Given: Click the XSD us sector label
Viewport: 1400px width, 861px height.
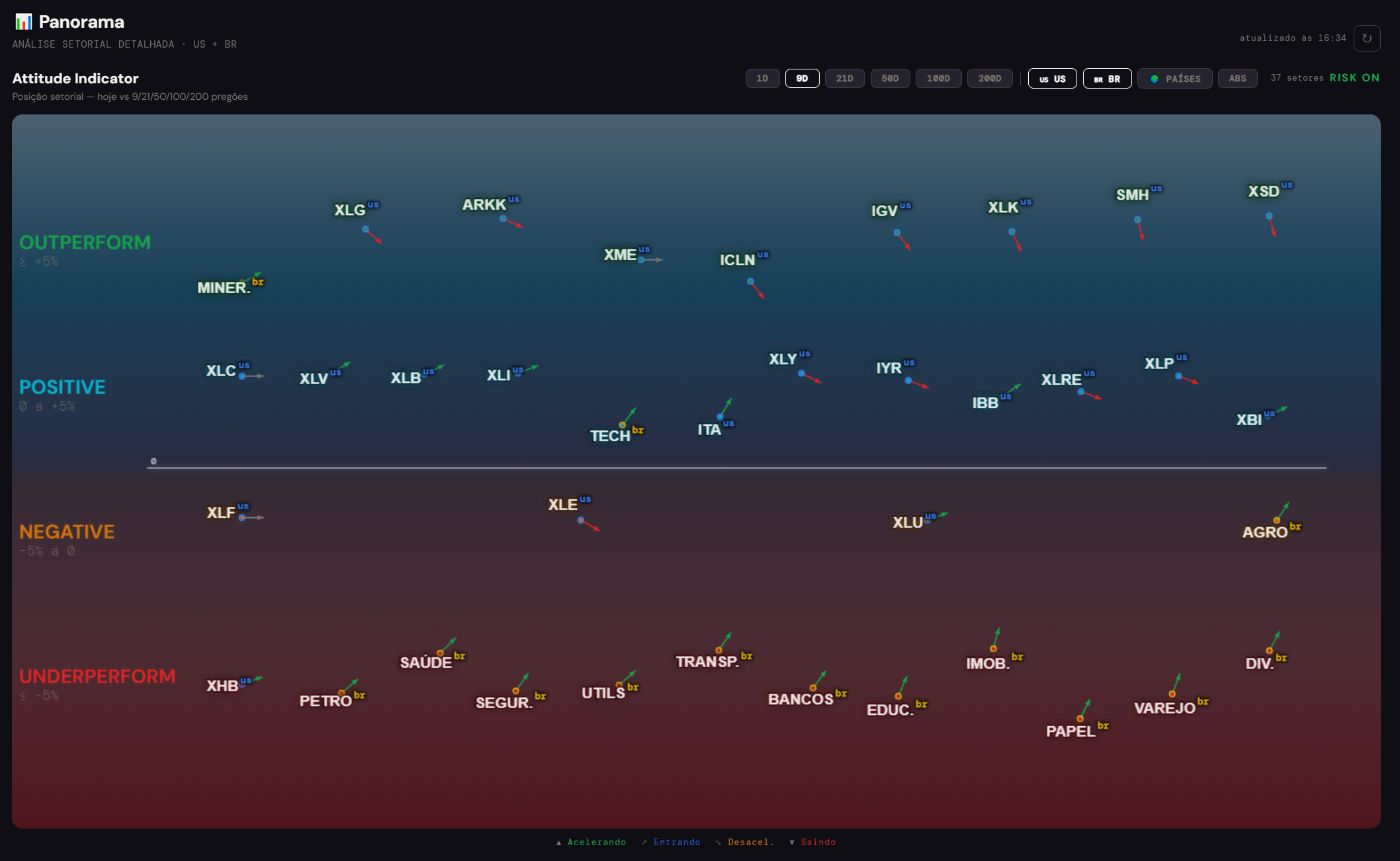Looking at the screenshot, I should coord(1270,190).
